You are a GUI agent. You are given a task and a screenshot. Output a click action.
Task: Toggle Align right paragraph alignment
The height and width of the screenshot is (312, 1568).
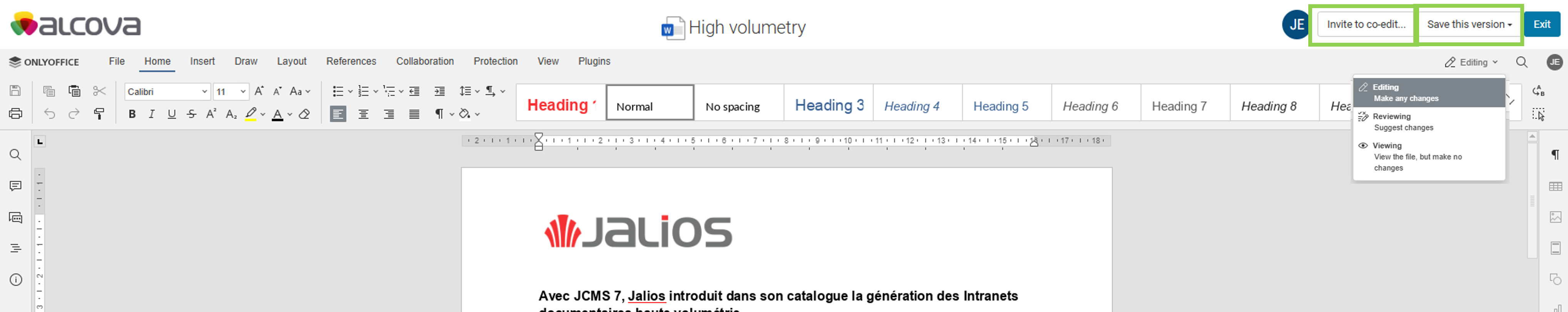tap(389, 114)
